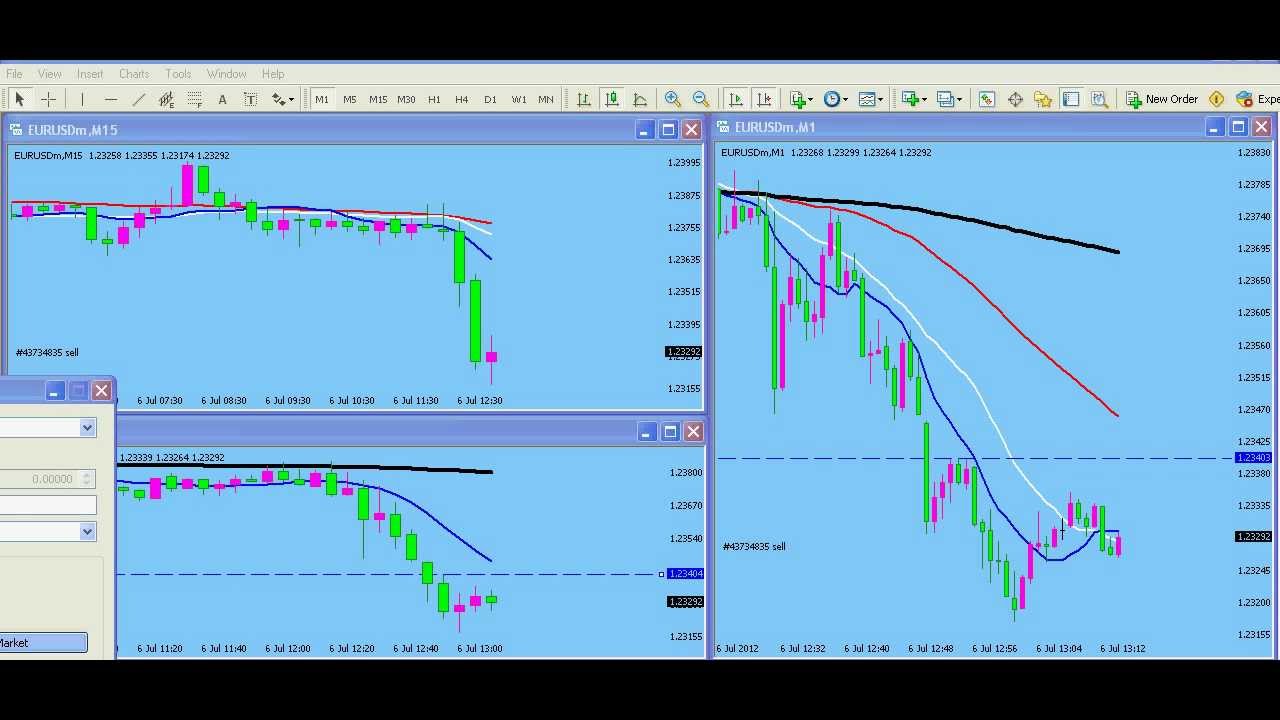Open Navigator star folder icon
This screenshot has width=1280, height=720.
click(1043, 99)
